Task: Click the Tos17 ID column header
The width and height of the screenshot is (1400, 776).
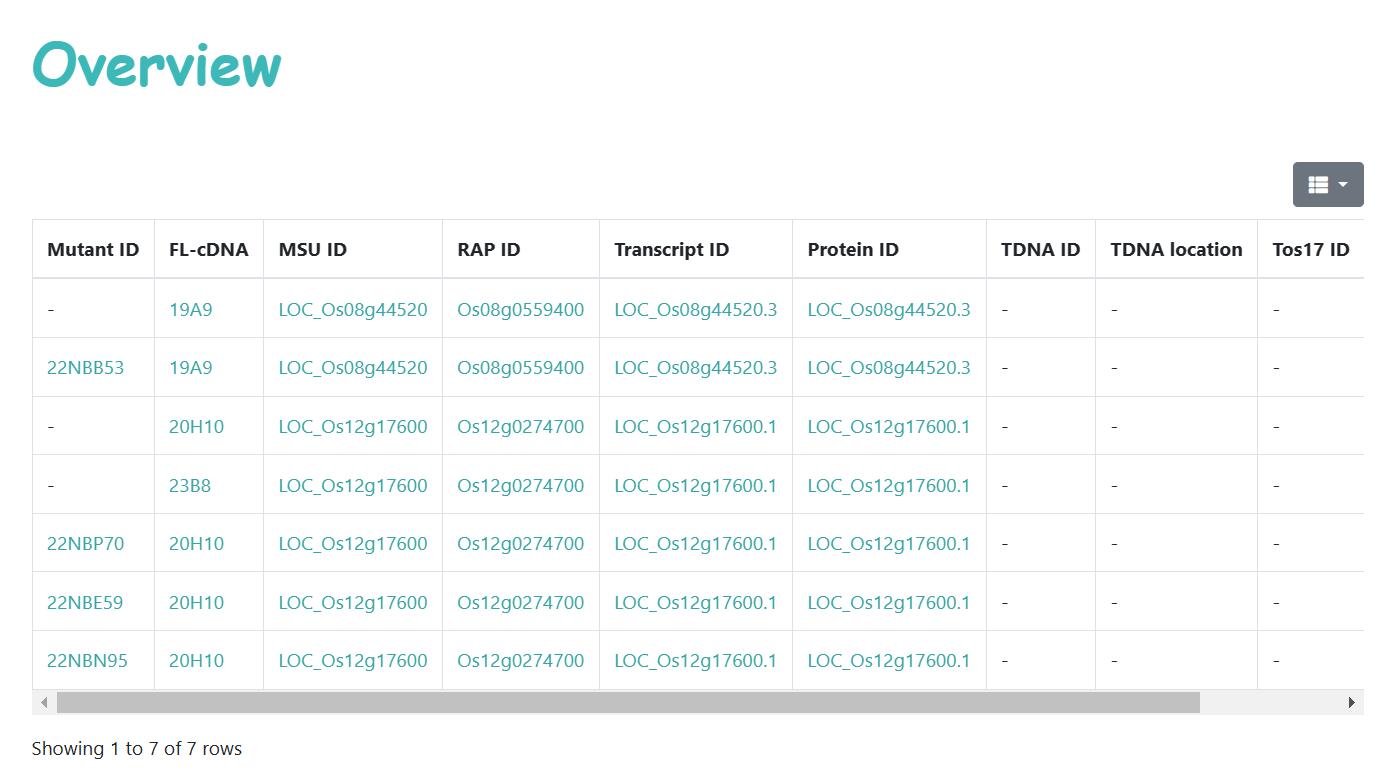Action: click(1311, 250)
